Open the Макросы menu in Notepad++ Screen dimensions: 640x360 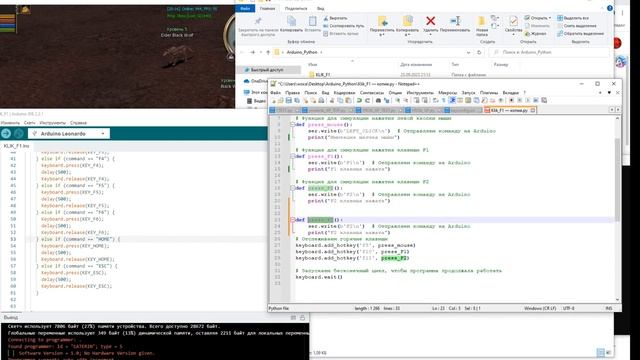pos(448,93)
